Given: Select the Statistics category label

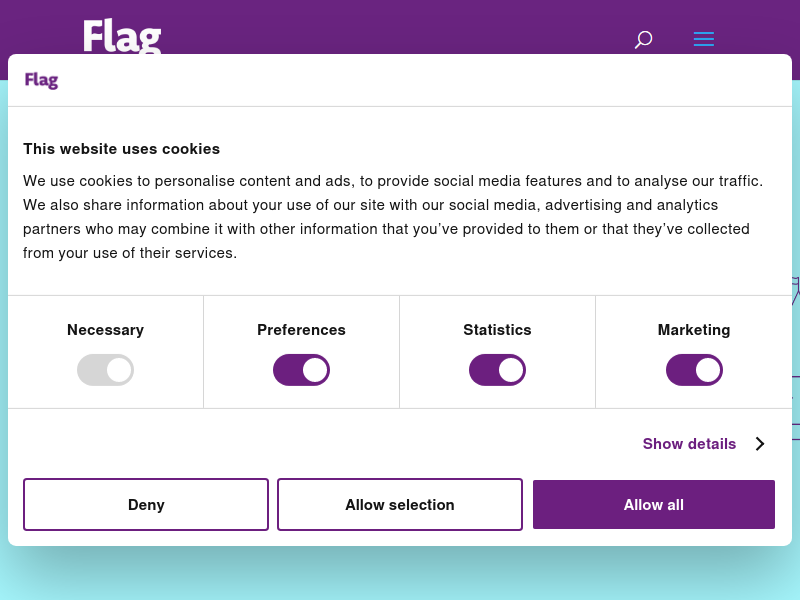Looking at the screenshot, I should 497,330.
